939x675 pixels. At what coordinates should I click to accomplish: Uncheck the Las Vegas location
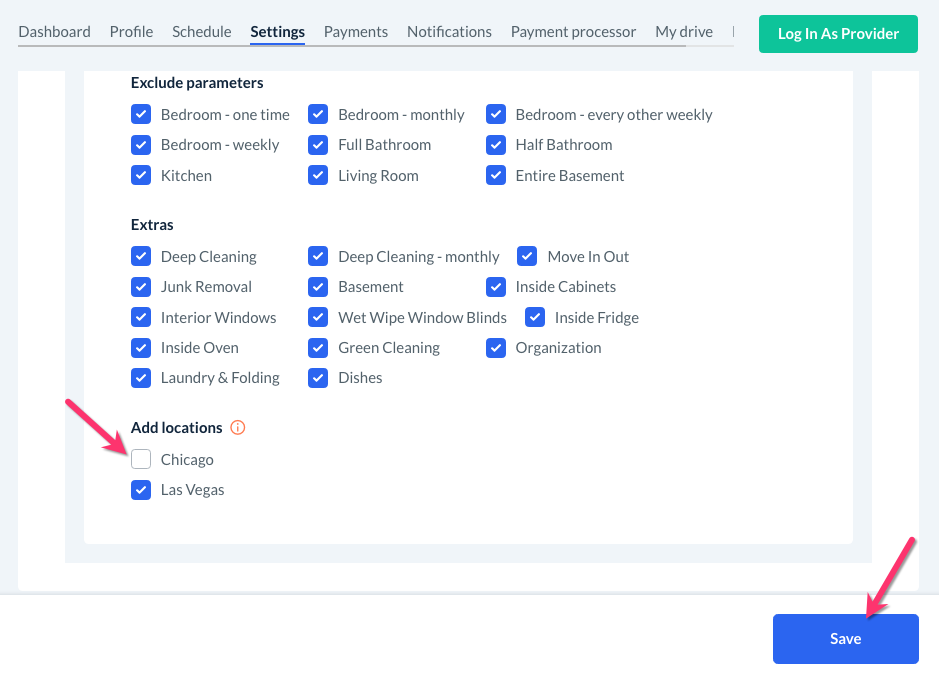coord(141,490)
